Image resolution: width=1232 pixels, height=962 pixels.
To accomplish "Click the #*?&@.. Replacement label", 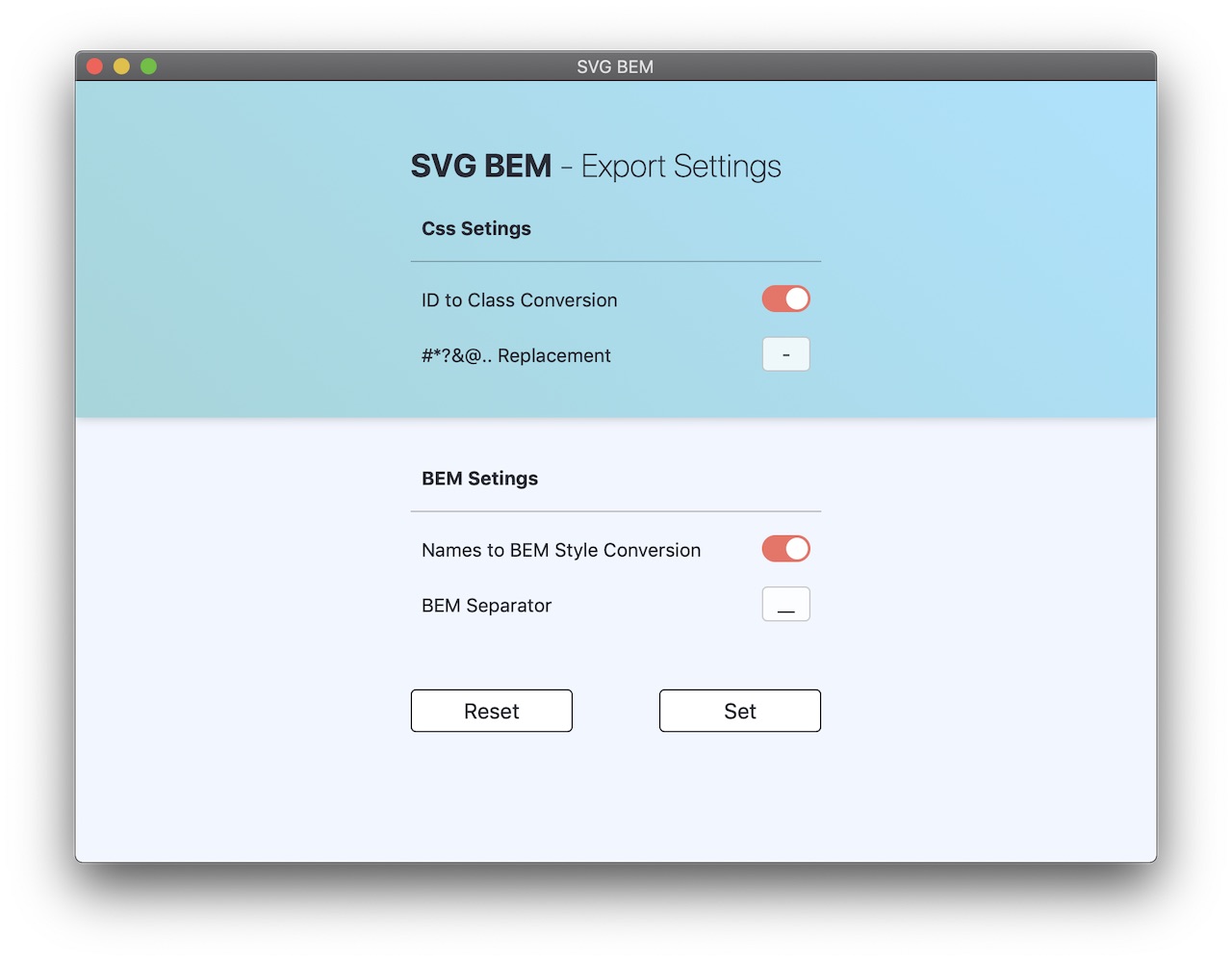I will coord(516,356).
